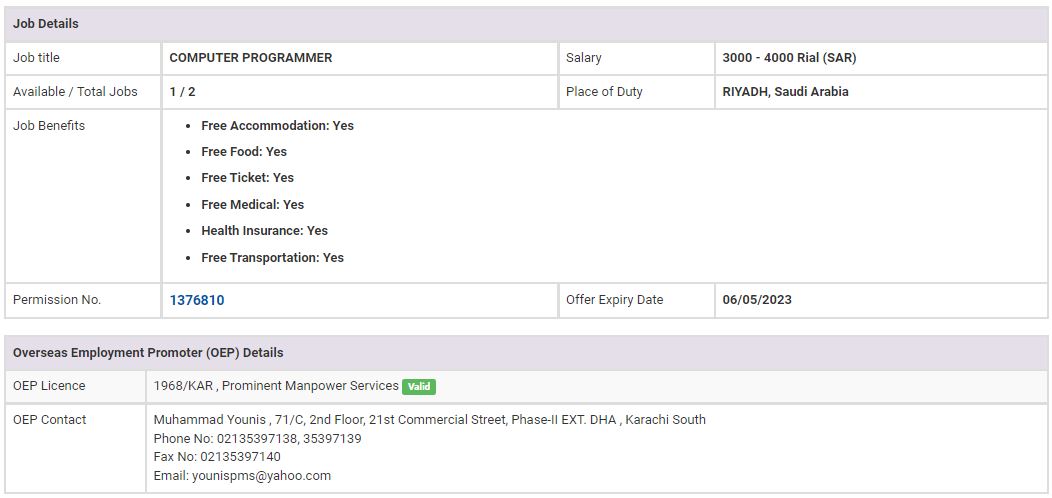Select the salary 3000 - 4000 Rial value
Screen dimensions: 1052x498
(789, 58)
